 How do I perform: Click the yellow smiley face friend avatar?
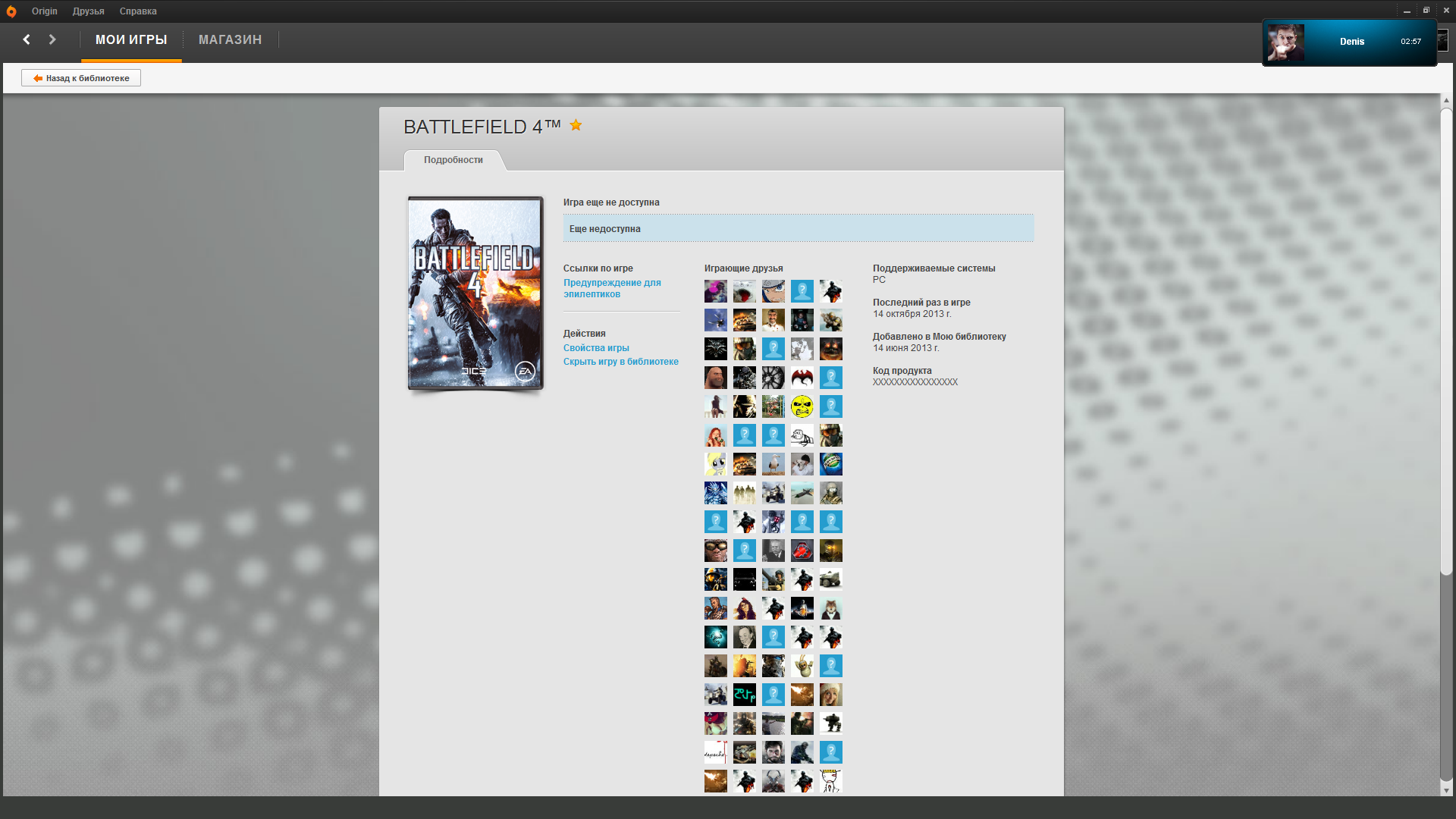tap(802, 406)
